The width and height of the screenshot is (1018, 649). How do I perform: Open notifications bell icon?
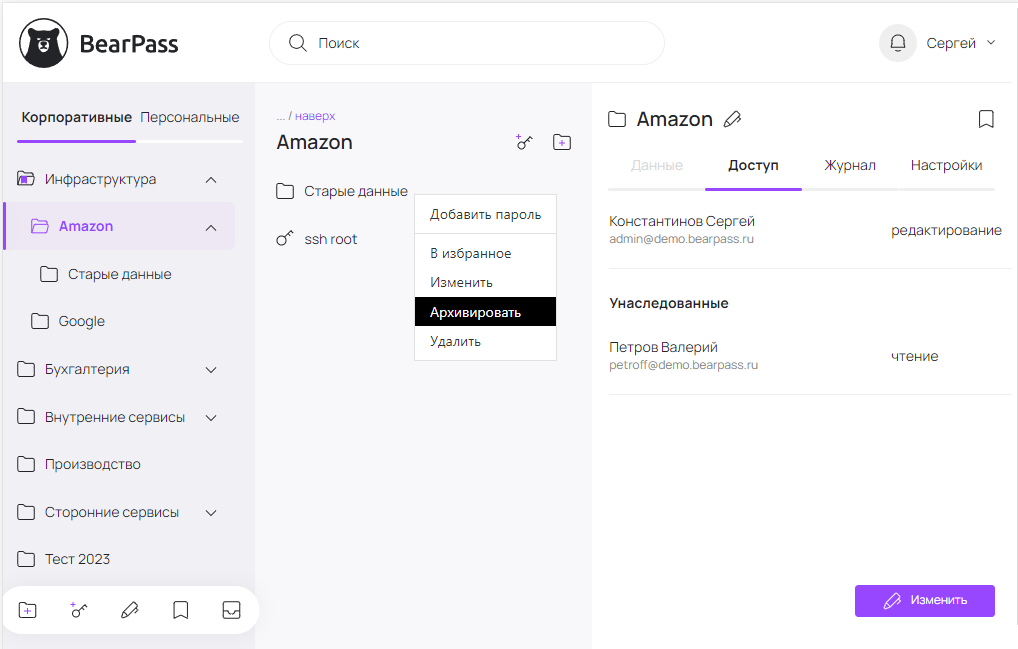pyautogui.click(x=897, y=43)
